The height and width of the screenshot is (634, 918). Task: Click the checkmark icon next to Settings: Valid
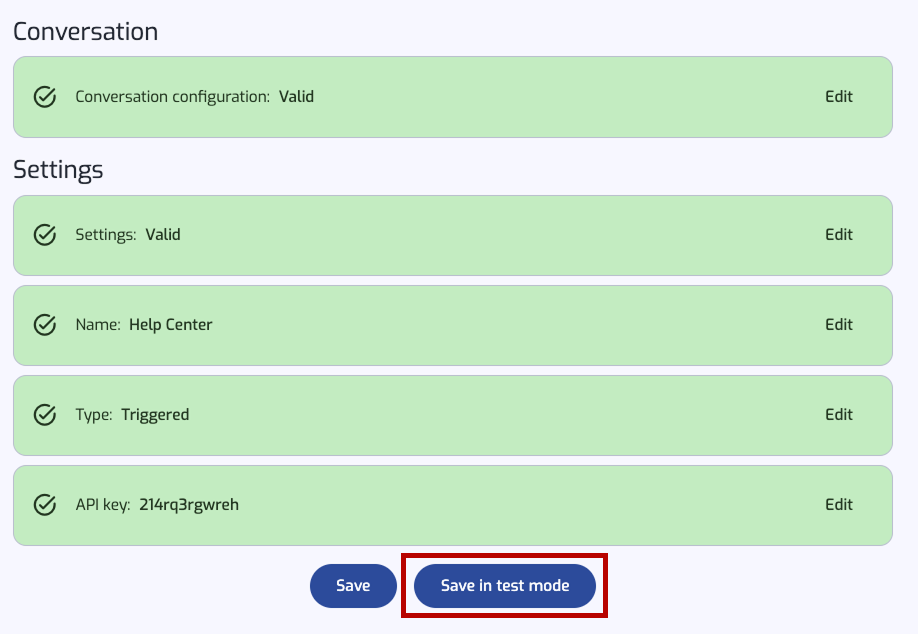pos(44,235)
